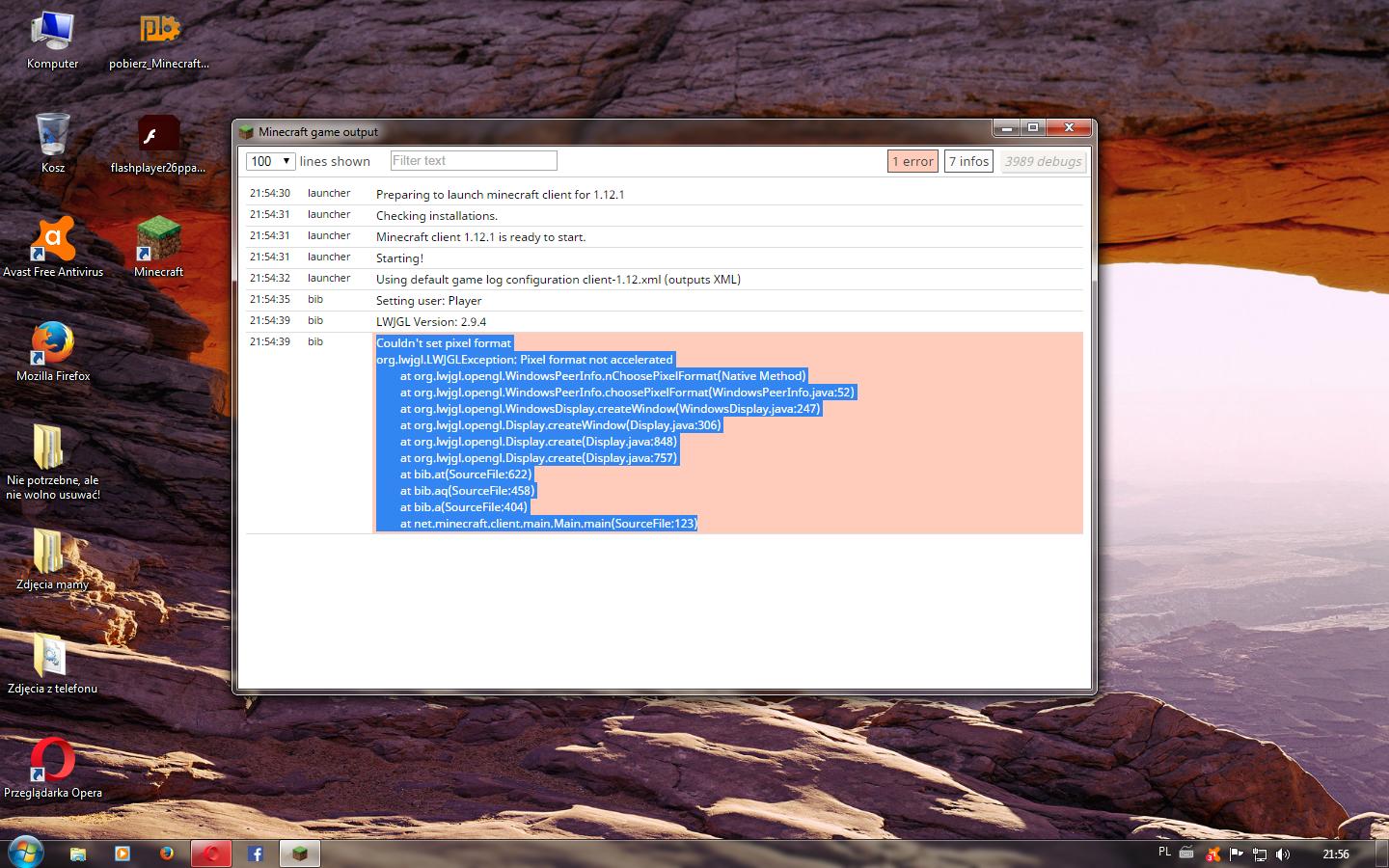
Task: Open the lines shown dropdown
Action: 270,161
